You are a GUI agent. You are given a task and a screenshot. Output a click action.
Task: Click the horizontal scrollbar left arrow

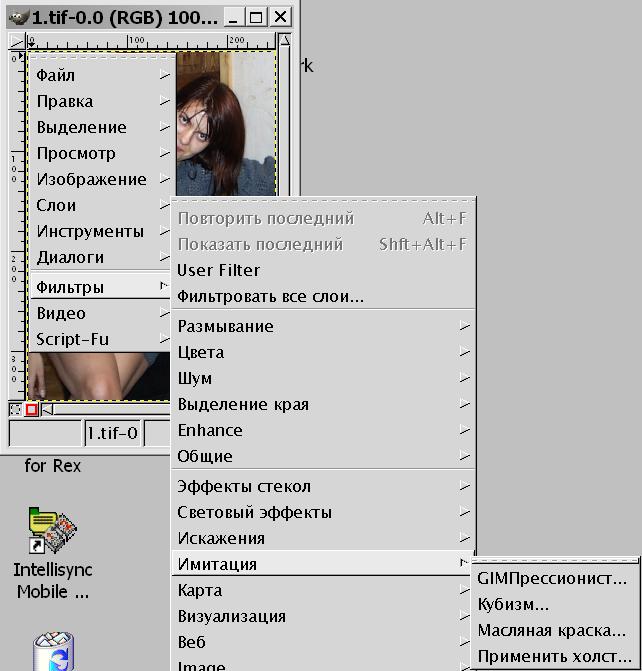click(x=46, y=409)
